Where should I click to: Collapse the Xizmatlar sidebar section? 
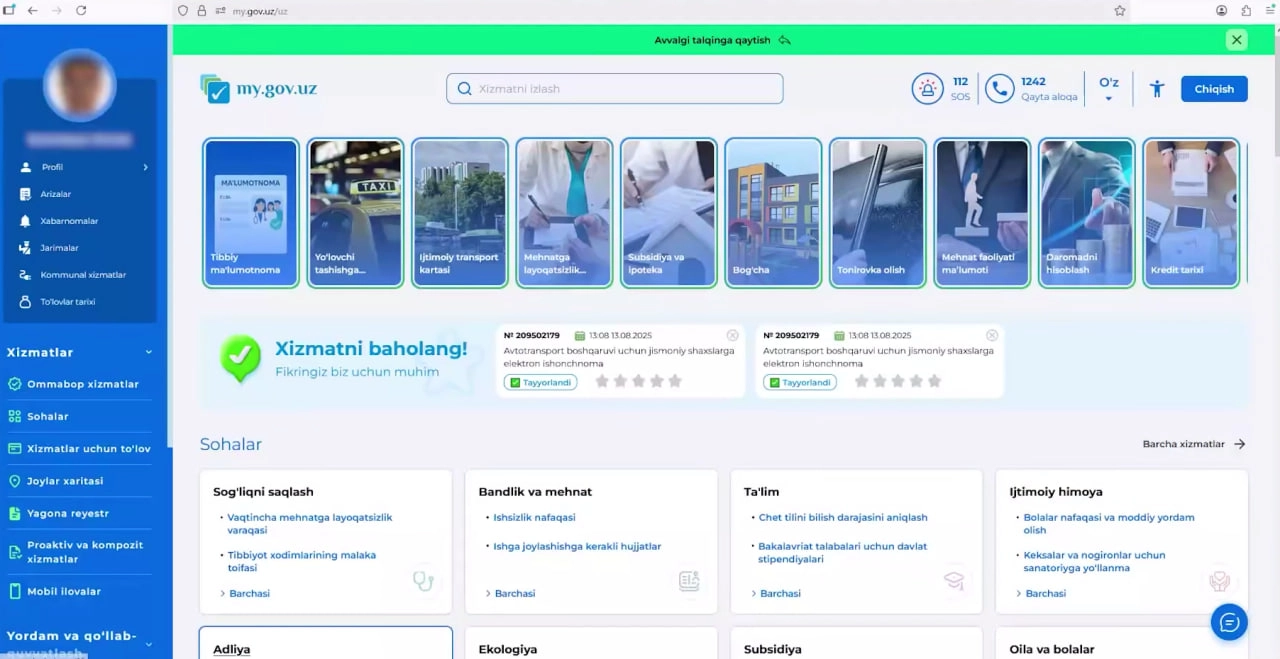point(149,352)
